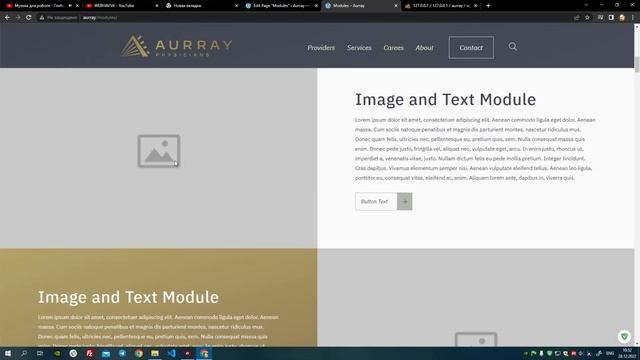This screenshot has height=360, width=640.
Task: Open the site search magnifier icon
Action: pos(513,47)
